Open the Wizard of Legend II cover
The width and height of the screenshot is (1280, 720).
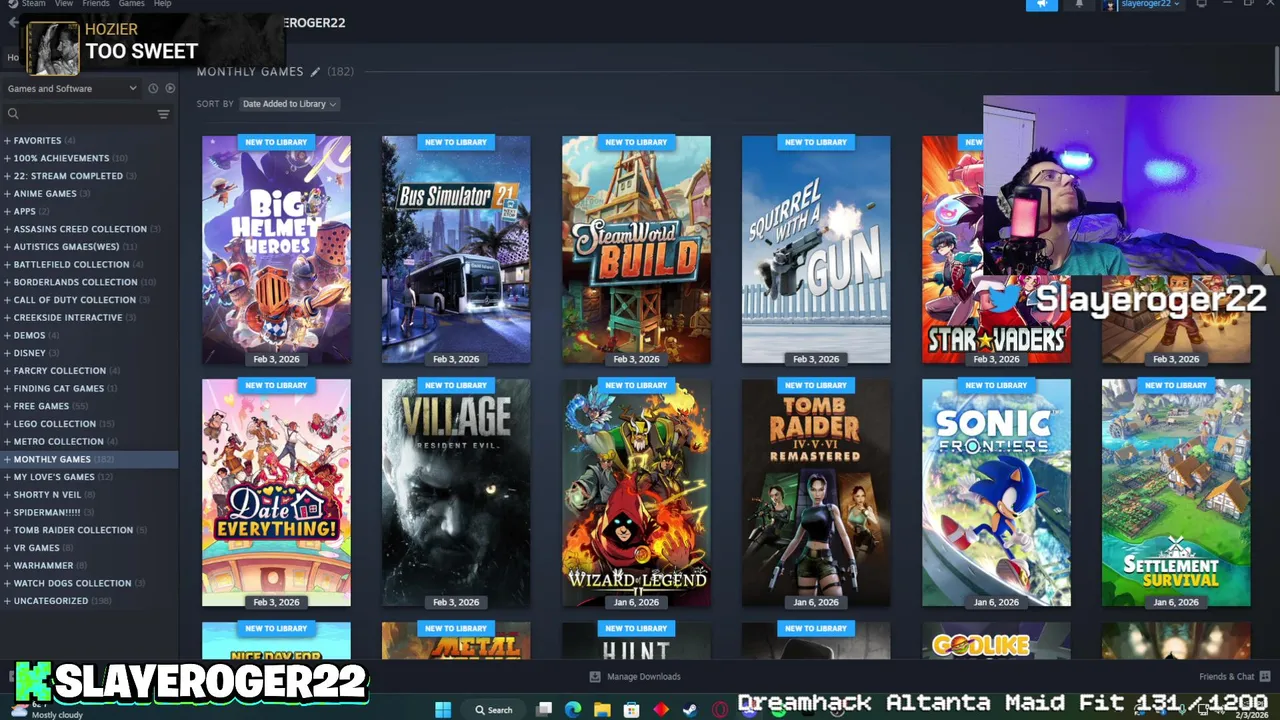[x=636, y=493]
